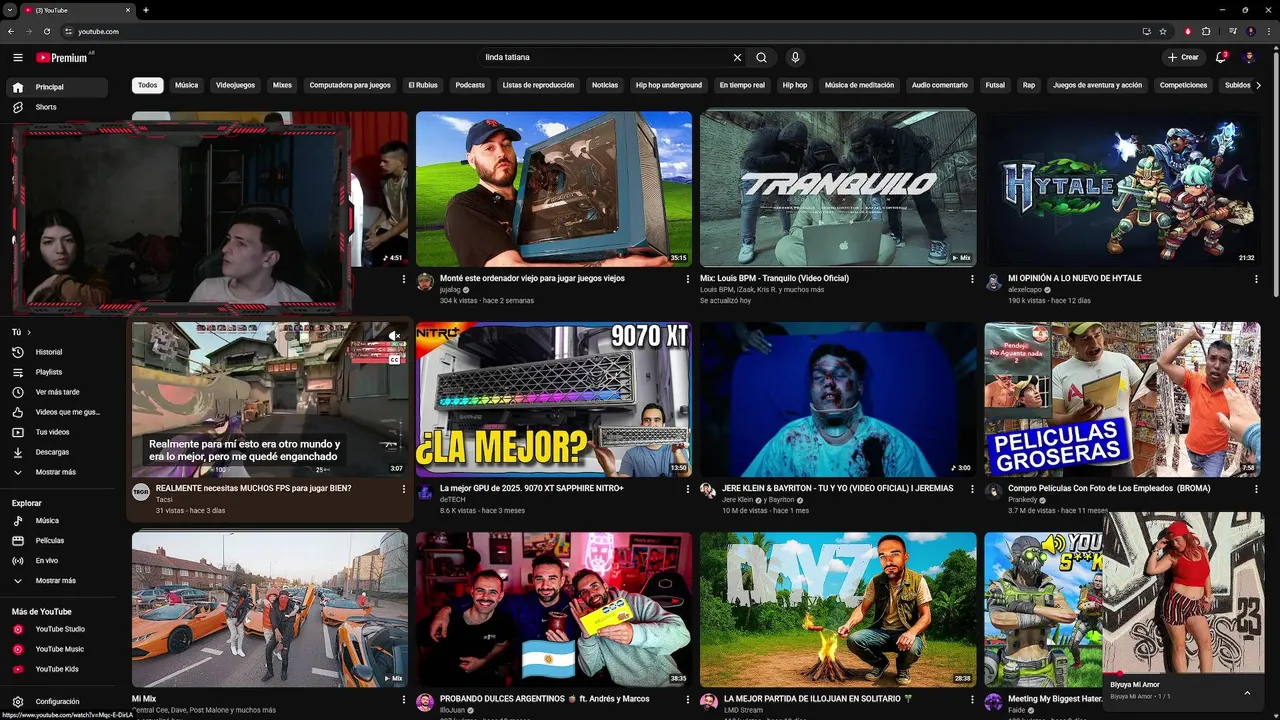Open options for Tranquilo mix

pos(972,279)
